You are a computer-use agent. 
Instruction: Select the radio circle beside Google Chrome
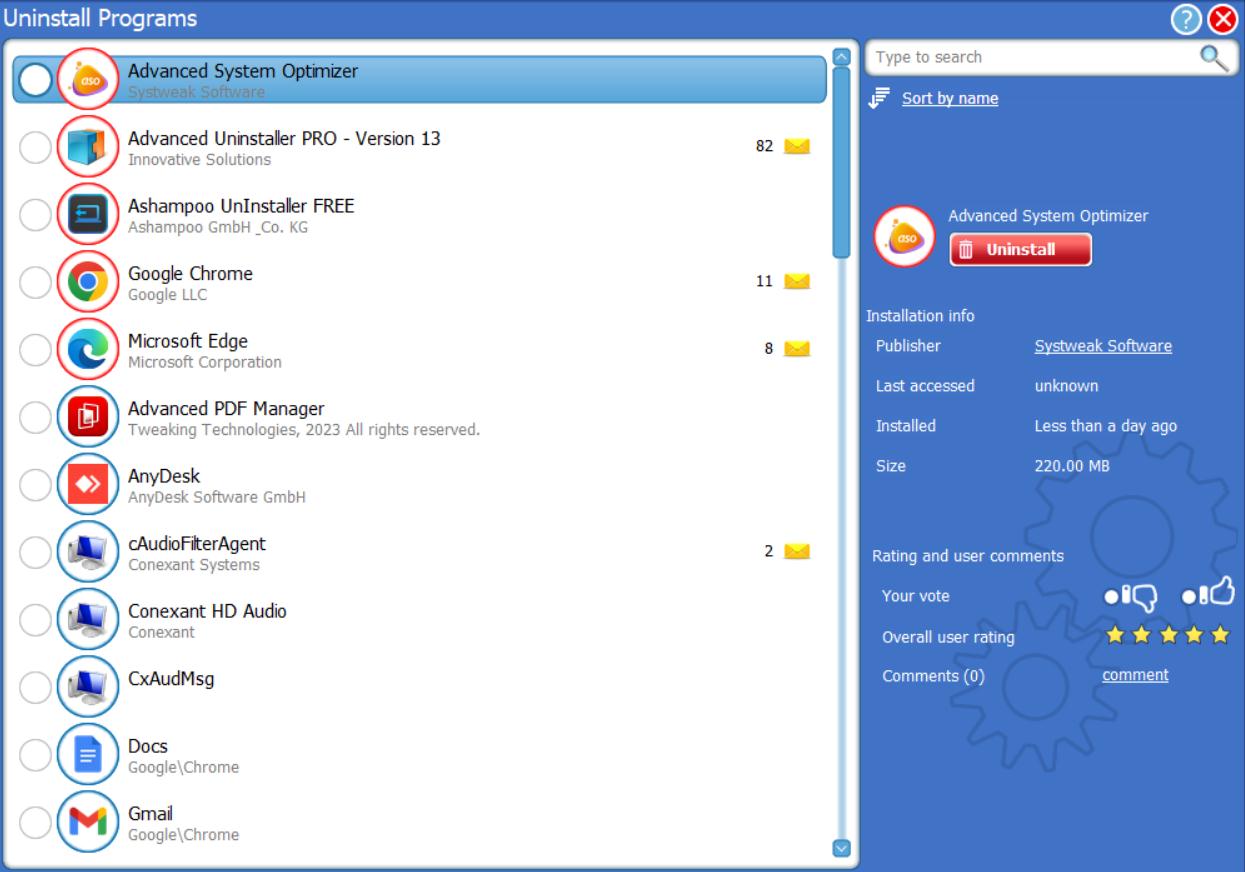coord(36,282)
